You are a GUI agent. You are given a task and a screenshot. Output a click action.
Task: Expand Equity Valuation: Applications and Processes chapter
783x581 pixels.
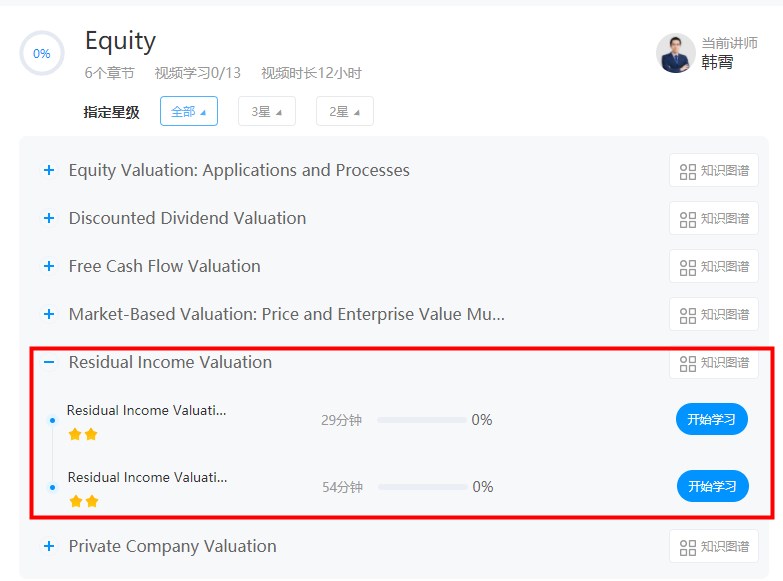[x=49, y=171]
